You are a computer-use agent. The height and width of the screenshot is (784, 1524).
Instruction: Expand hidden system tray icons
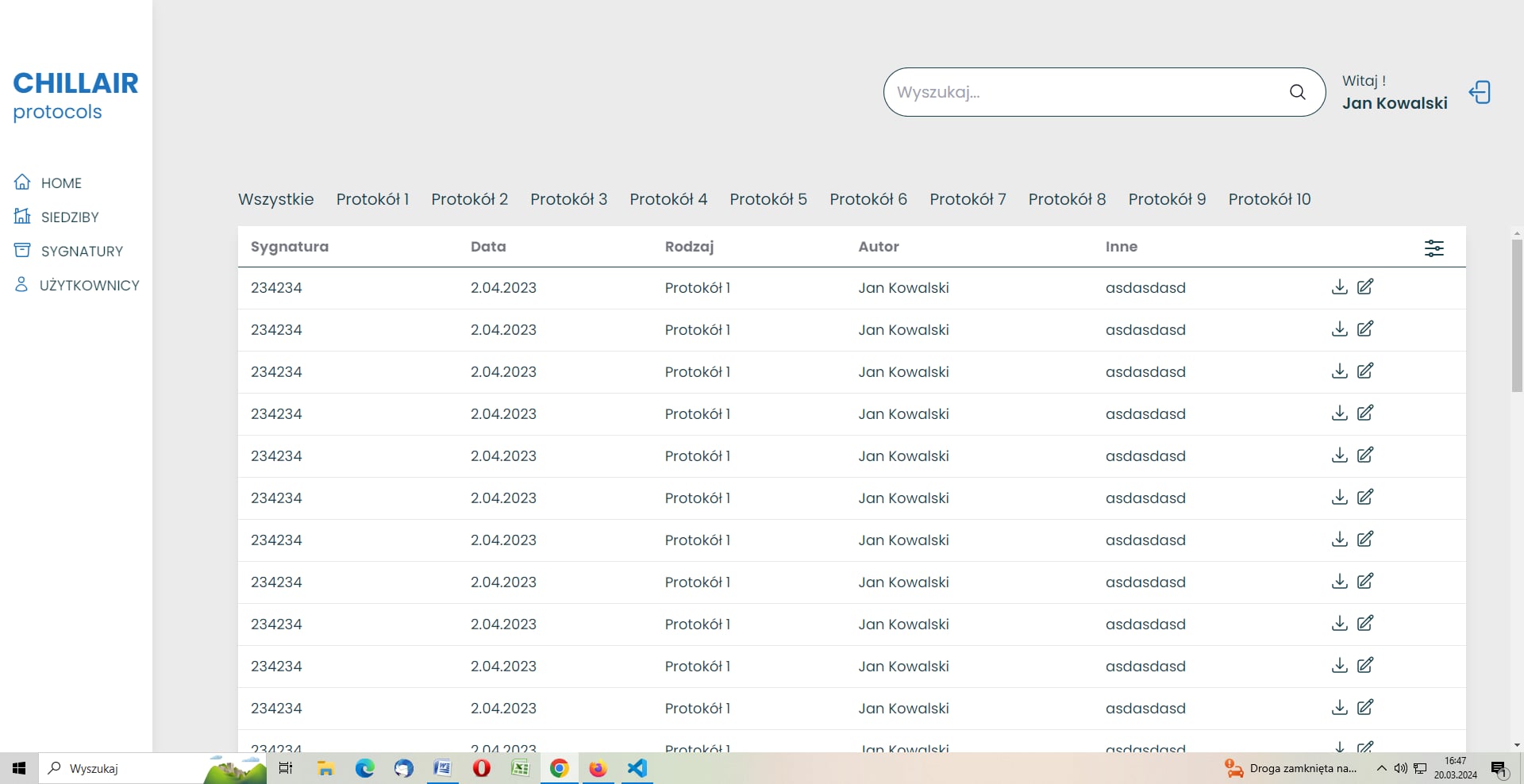tap(1381, 768)
